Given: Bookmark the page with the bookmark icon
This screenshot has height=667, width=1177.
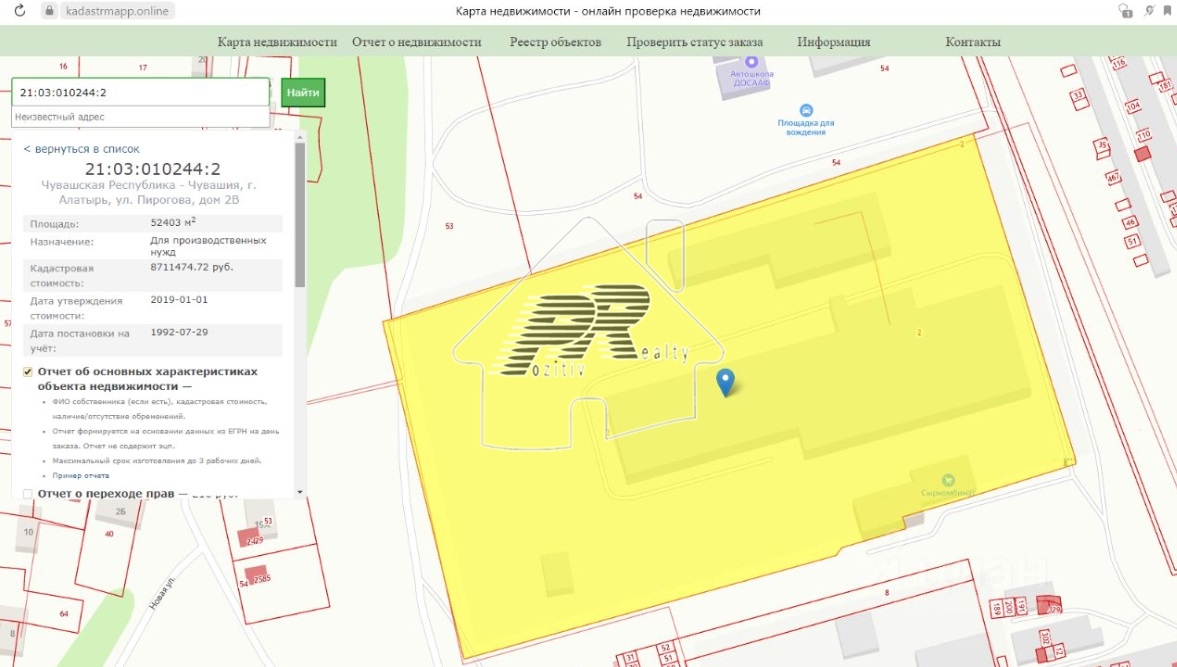Looking at the screenshot, I should pos(1168,11).
